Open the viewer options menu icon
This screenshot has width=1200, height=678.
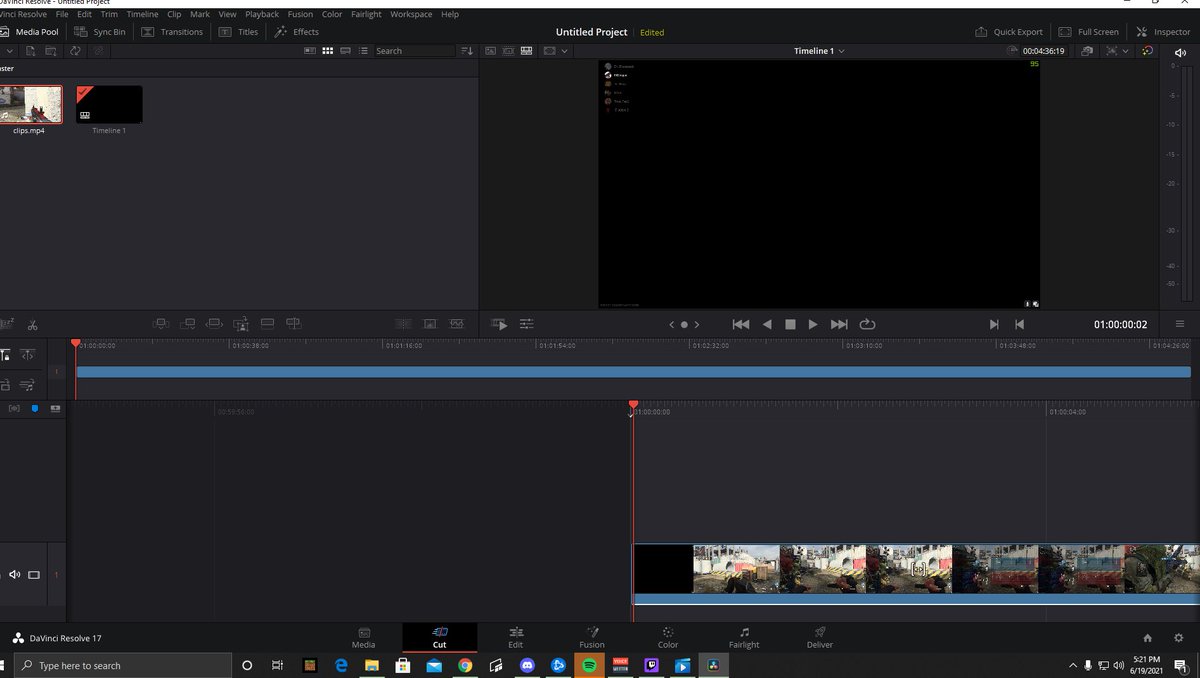click(1180, 324)
